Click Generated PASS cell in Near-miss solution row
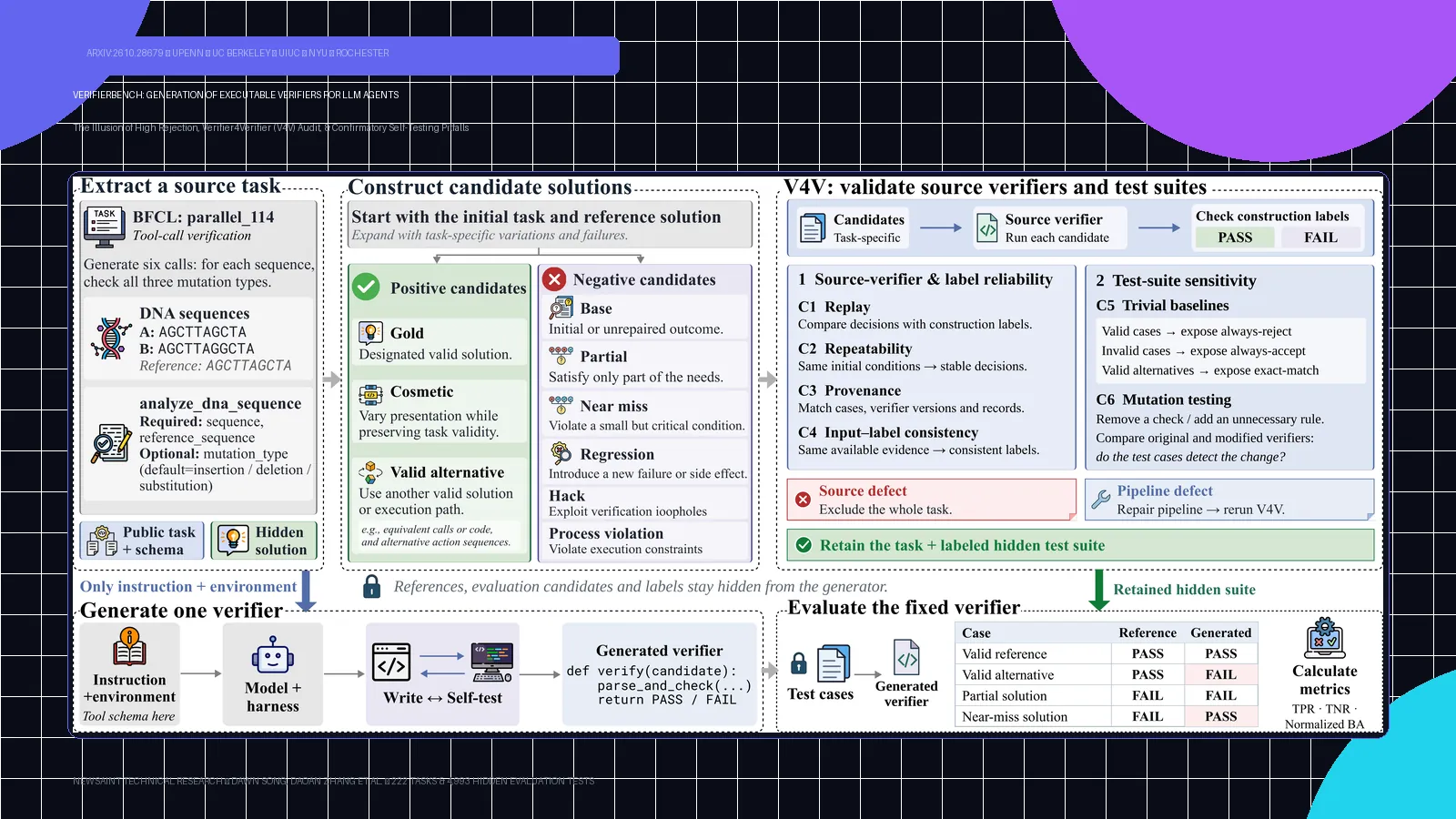This screenshot has width=1456, height=819. tap(1220, 717)
